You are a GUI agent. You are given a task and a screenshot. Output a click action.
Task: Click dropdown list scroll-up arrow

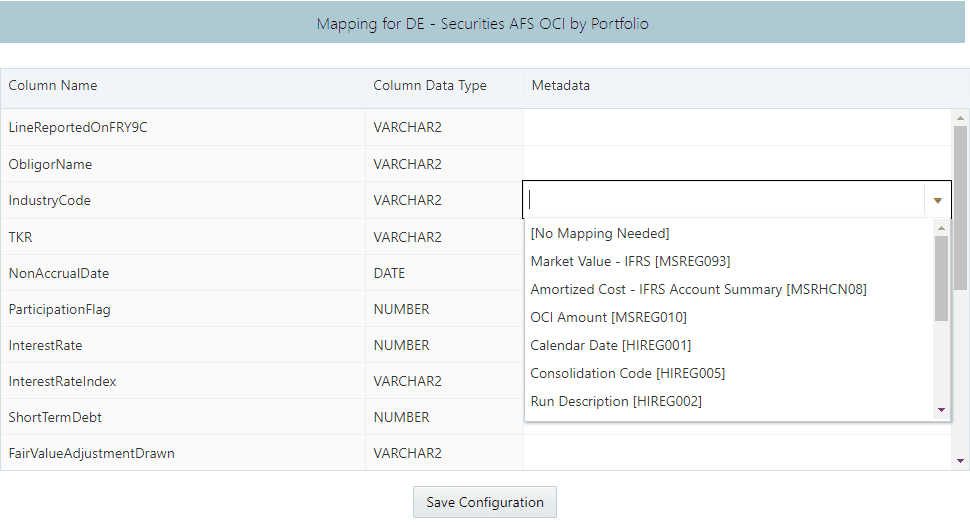[941, 228]
